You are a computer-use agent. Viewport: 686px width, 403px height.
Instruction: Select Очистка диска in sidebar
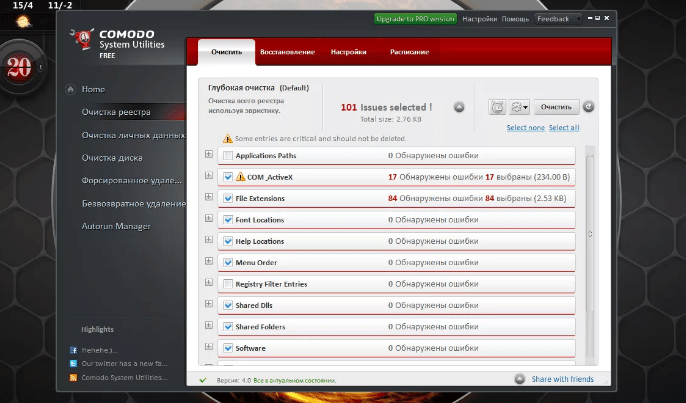[x=112, y=158]
